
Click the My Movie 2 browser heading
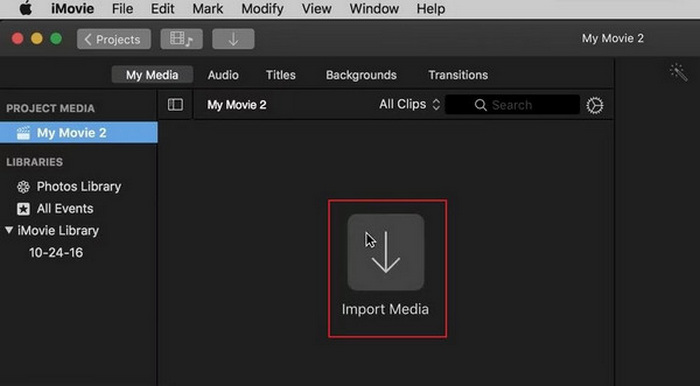pos(237,105)
